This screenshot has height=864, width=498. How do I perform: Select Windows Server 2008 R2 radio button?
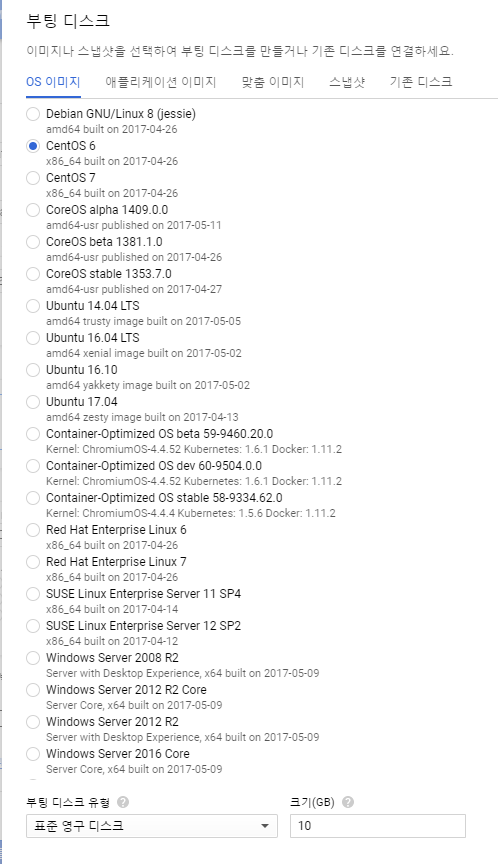pos(33,657)
